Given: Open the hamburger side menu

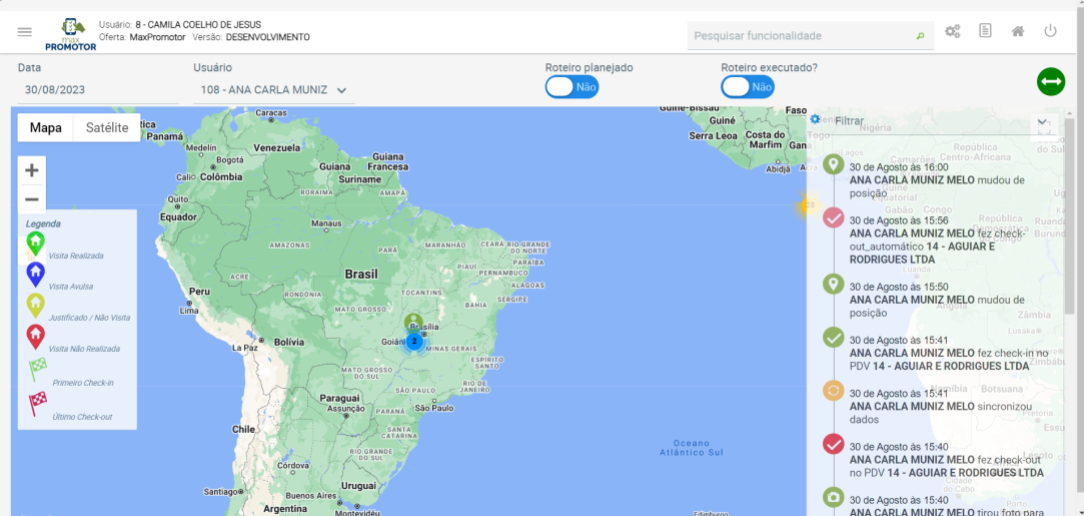Looking at the screenshot, I should tap(25, 32).
